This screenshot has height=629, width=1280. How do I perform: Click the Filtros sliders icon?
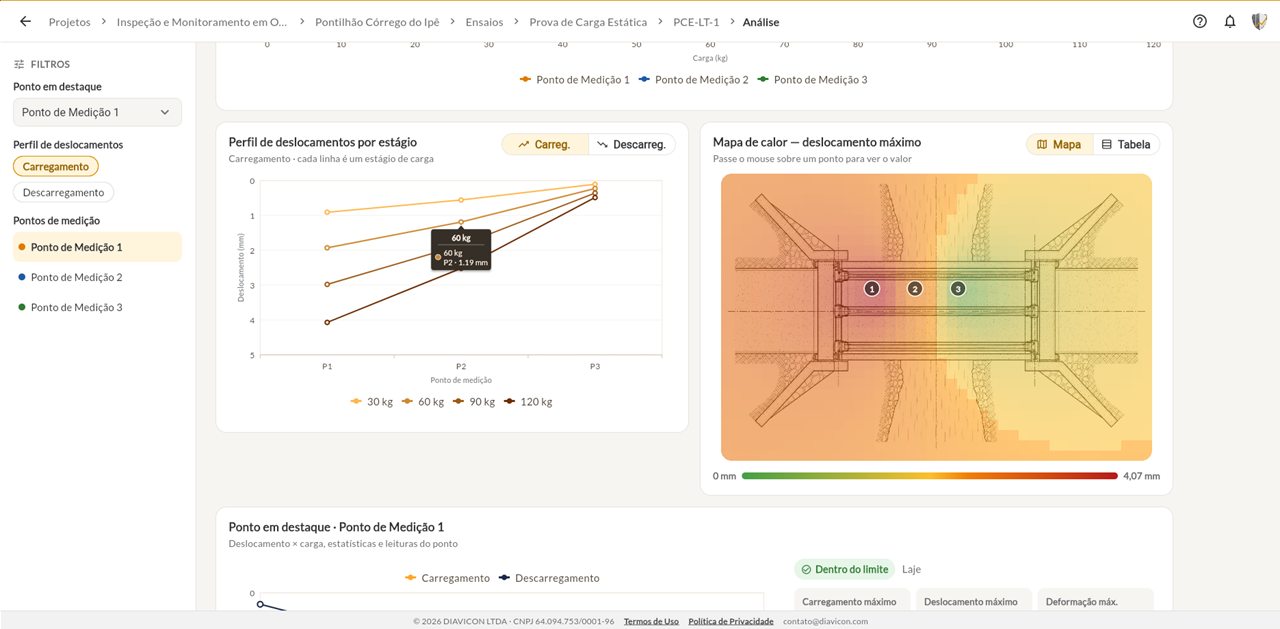(19, 64)
